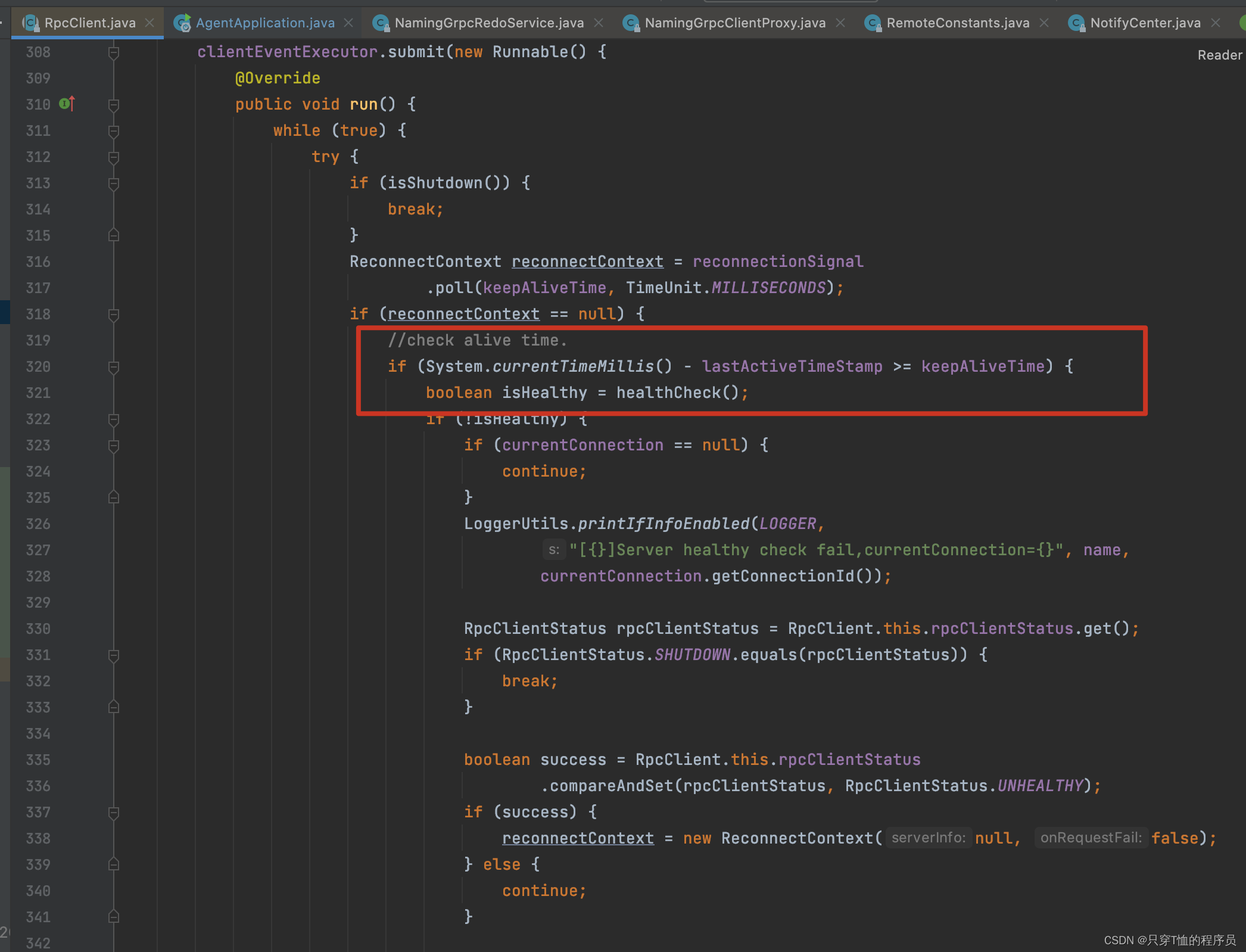Click the RemoteConstants.java class icon
1246x952 pixels.
coord(873,23)
